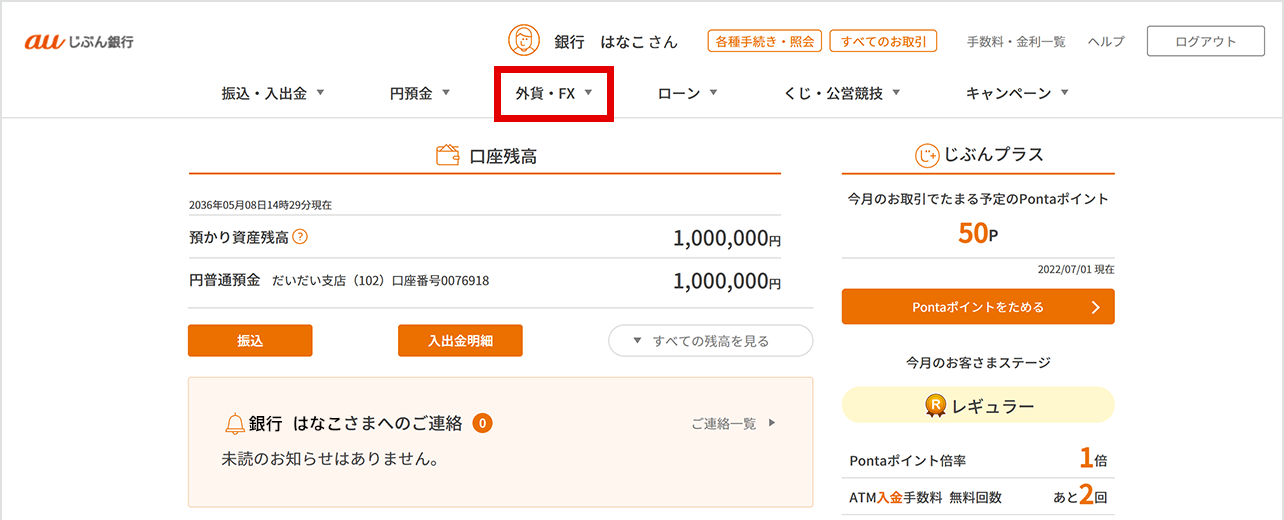Click the wallet icon beside 口座残高
Viewport: 1284px width, 520px height.
(448, 155)
